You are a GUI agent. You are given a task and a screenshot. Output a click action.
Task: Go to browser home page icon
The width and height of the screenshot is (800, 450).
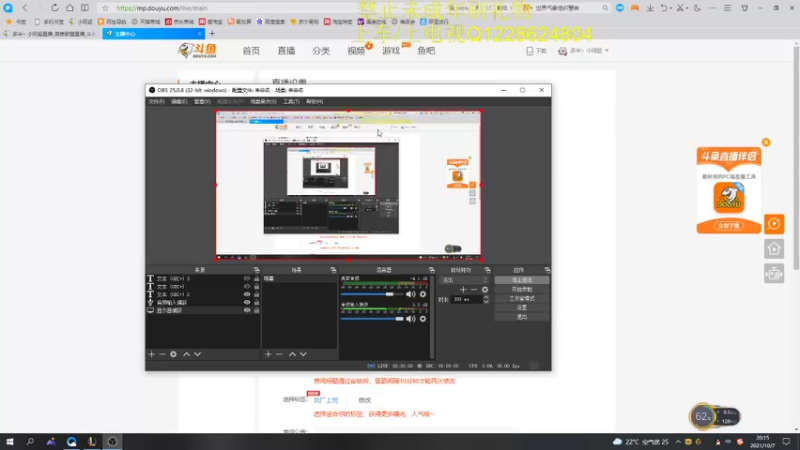[70, 8]
